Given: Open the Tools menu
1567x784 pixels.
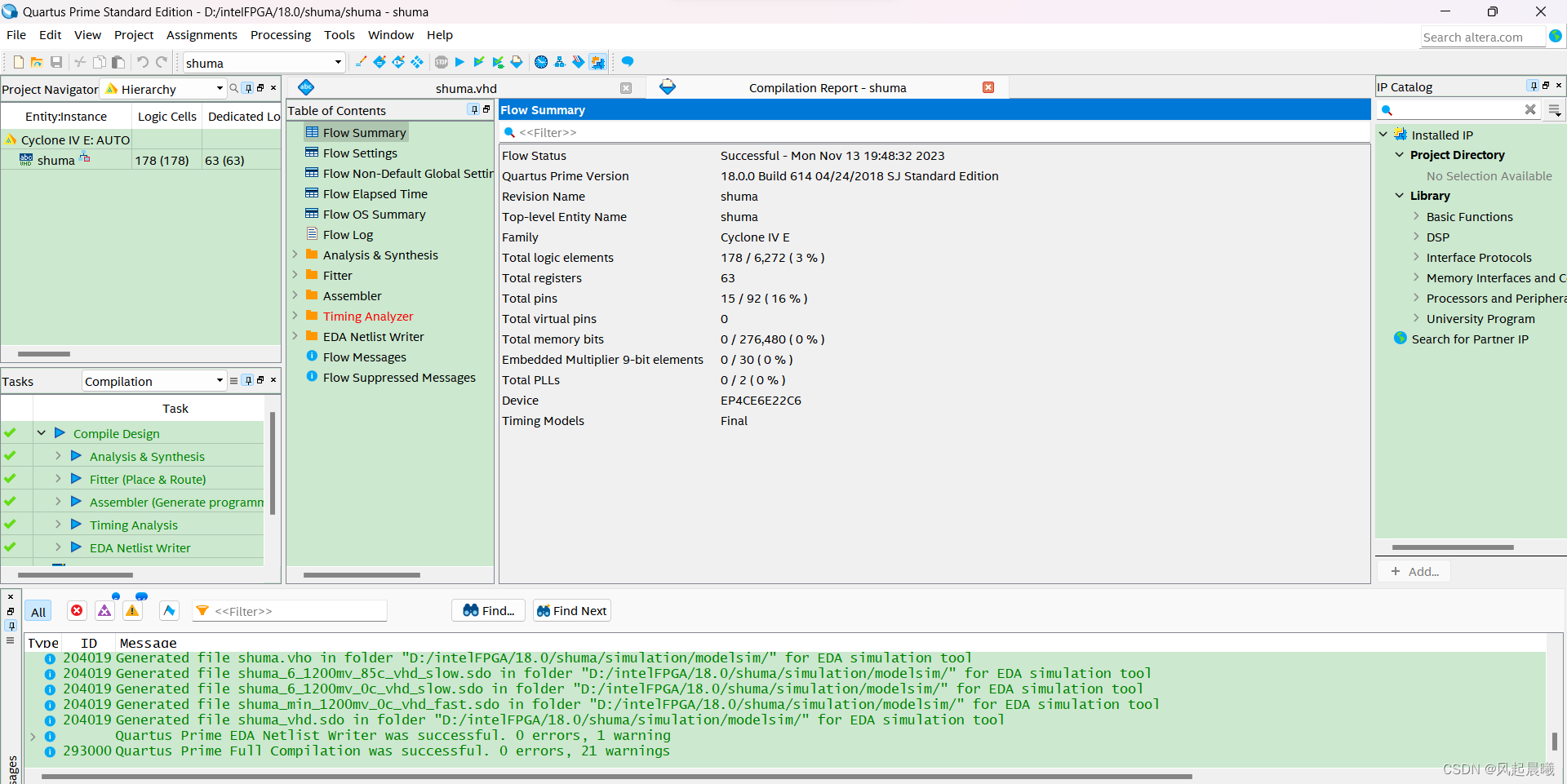Looking at the screenshot, I should point(340,35).
